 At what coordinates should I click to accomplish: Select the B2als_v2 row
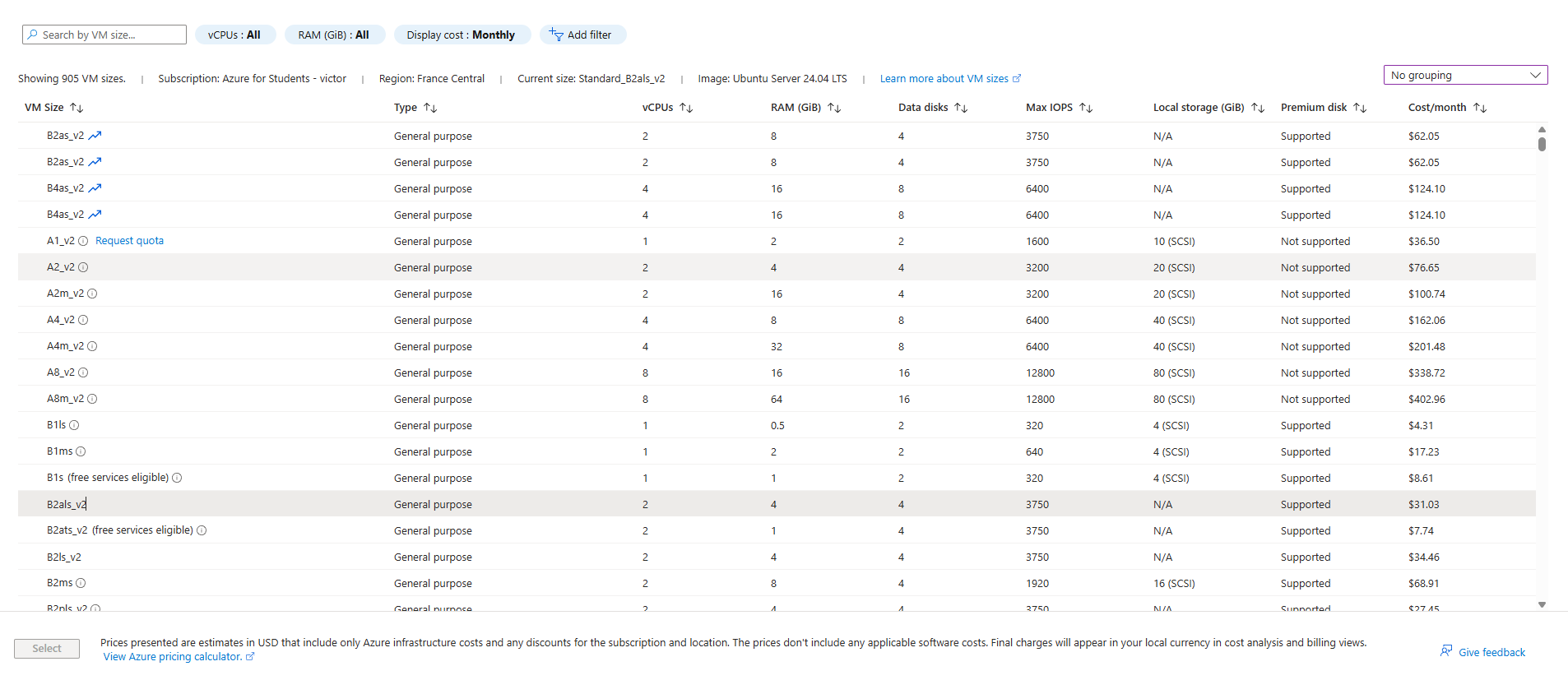[x=777, y=504]
